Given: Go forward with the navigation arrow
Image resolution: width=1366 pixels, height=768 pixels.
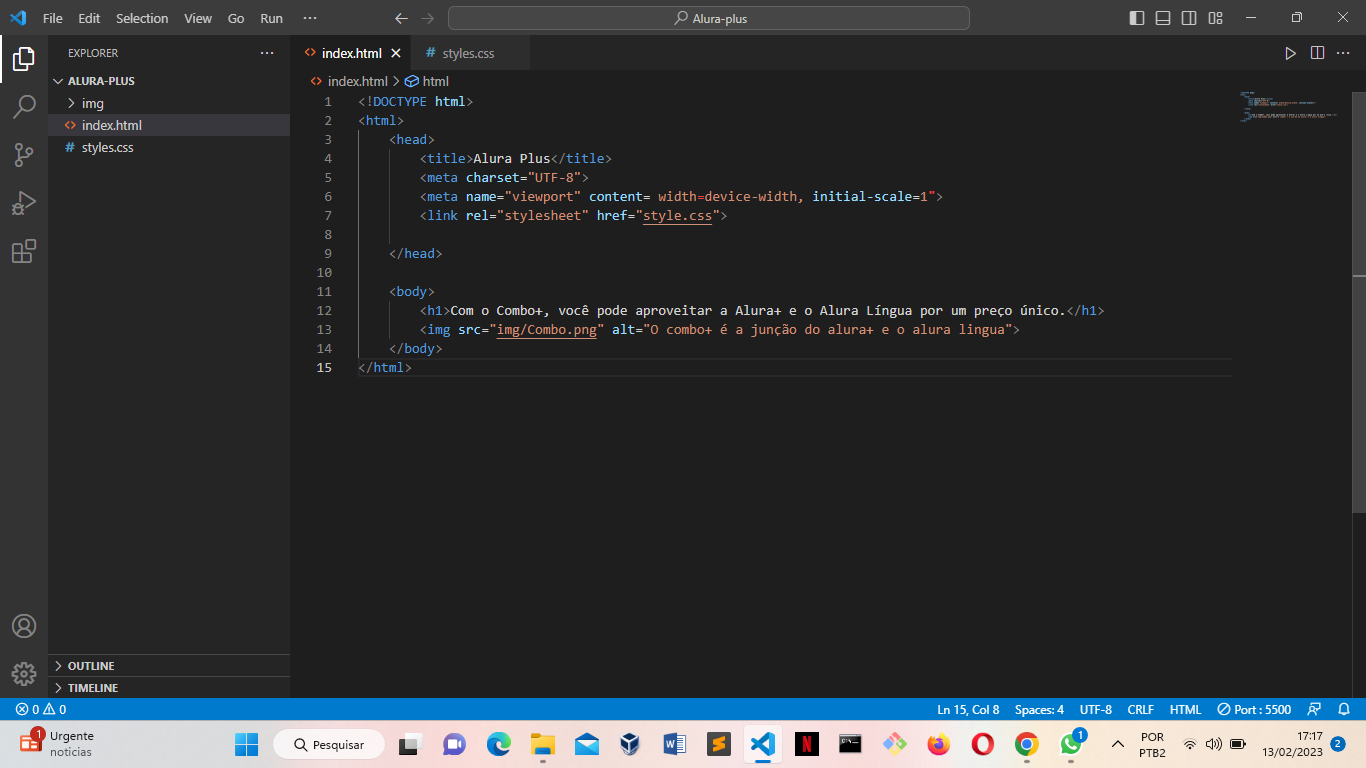Looking at the screenshot, I should [428, 18].
